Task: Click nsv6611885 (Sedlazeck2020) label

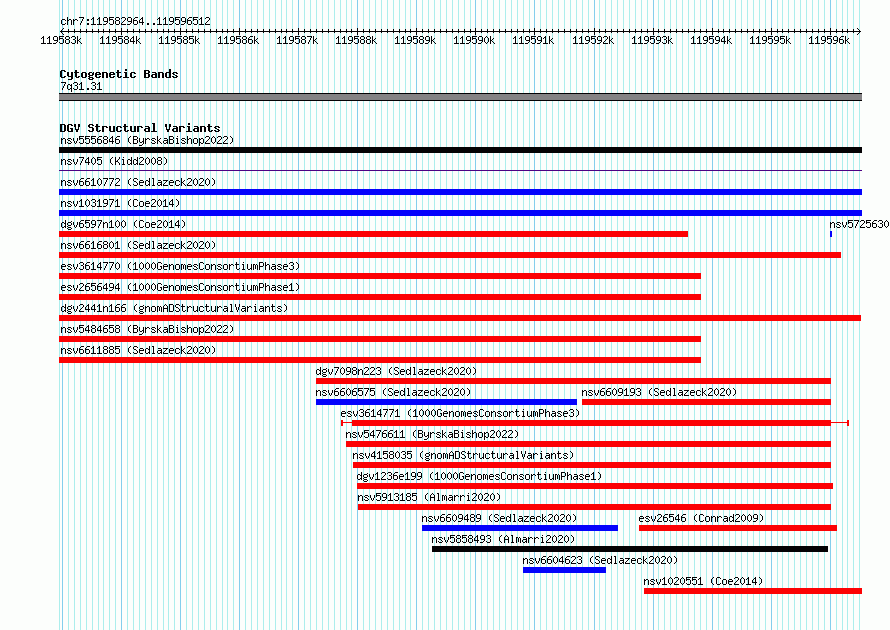Action: [138, 350]
